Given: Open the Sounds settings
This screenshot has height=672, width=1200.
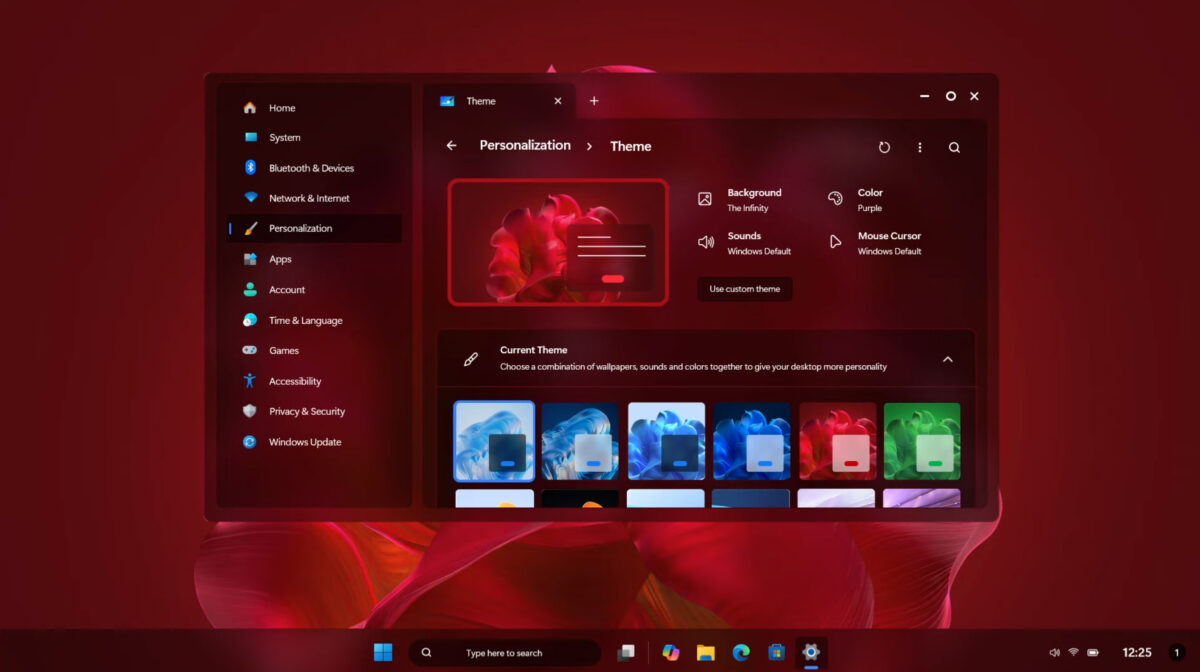Looking at the screenshot, I should coord(749,242).
